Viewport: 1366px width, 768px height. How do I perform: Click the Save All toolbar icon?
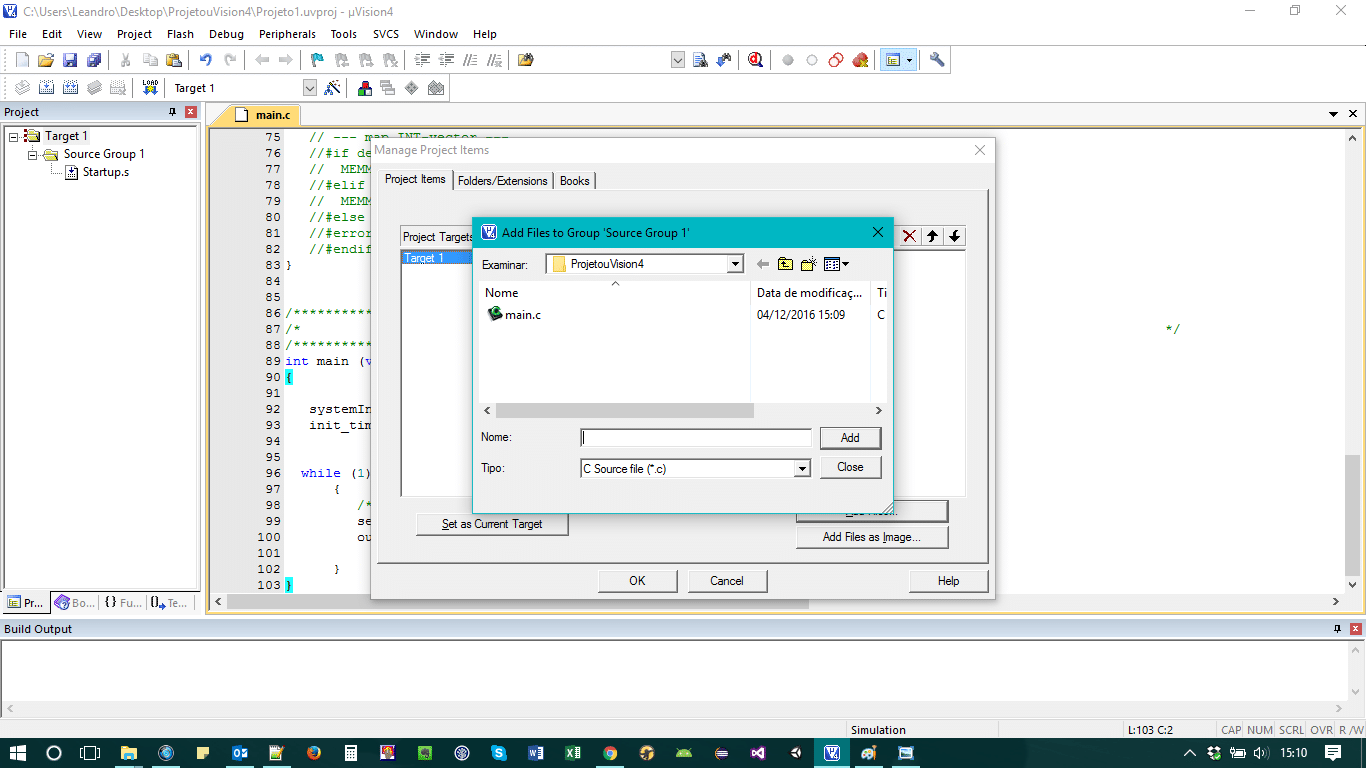click(94, 60)
